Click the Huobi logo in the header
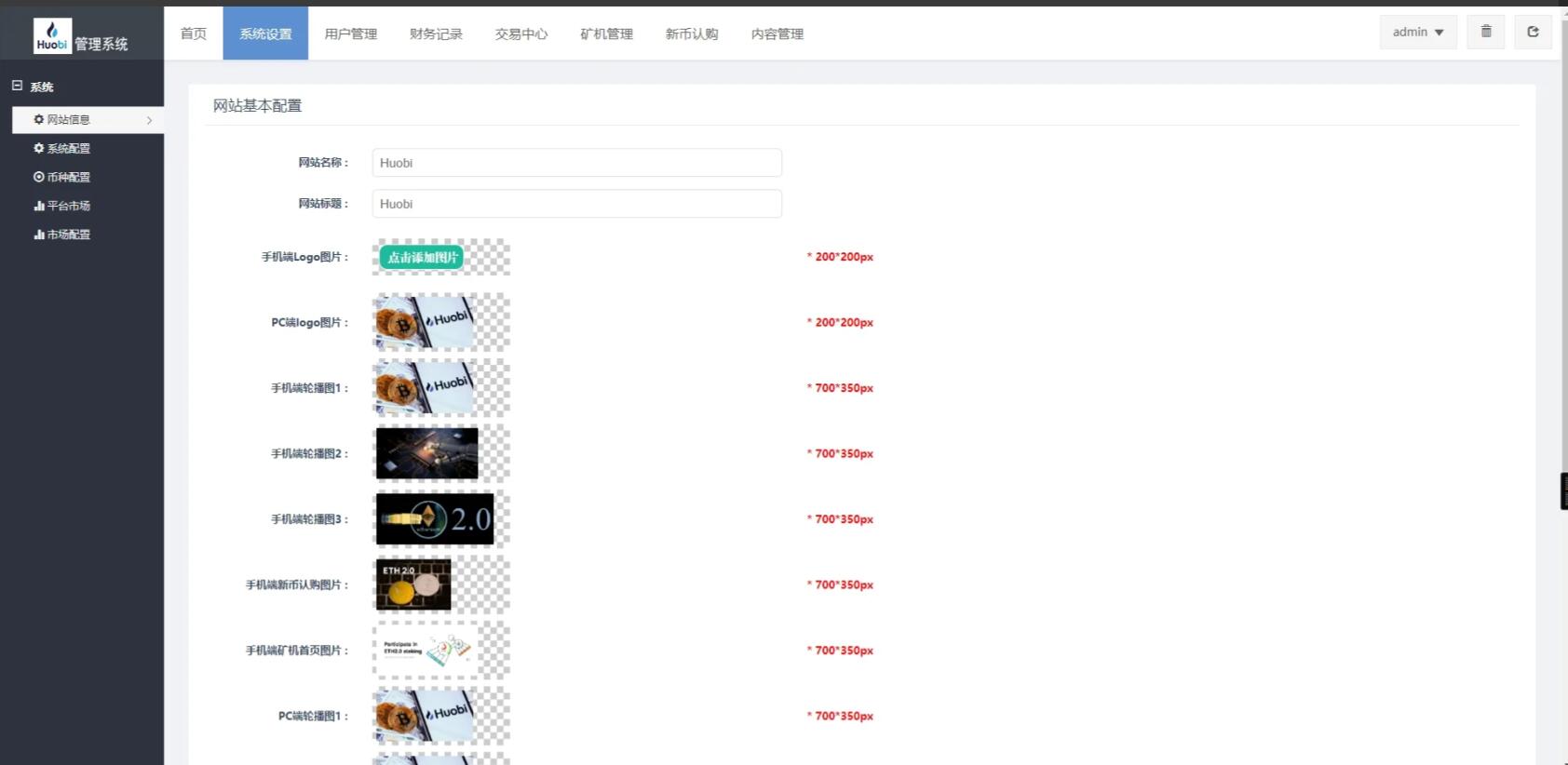1568x765 pixels. point(52,36)
